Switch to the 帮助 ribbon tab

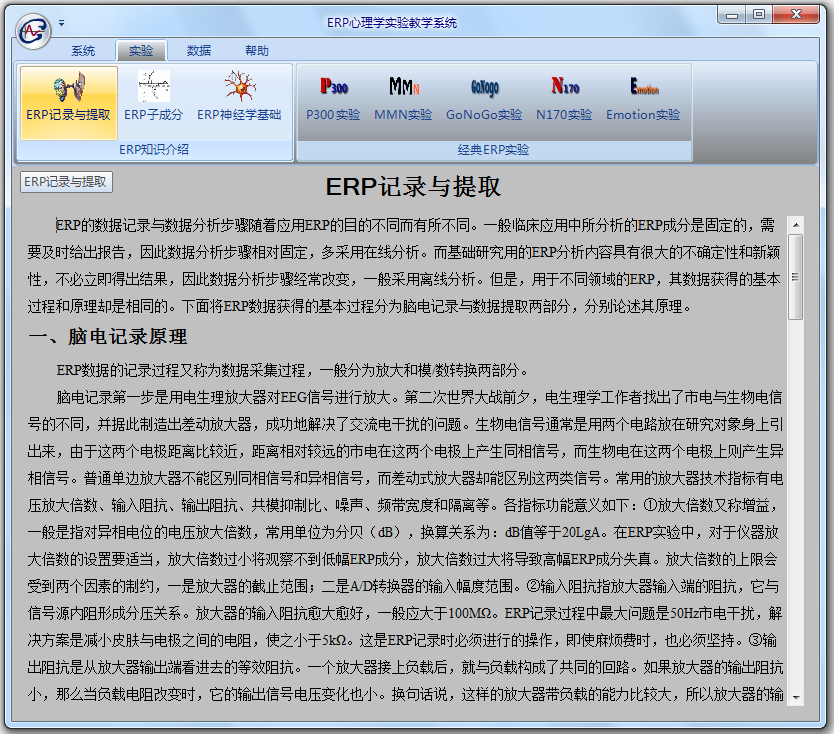click(x=257, y=51)
